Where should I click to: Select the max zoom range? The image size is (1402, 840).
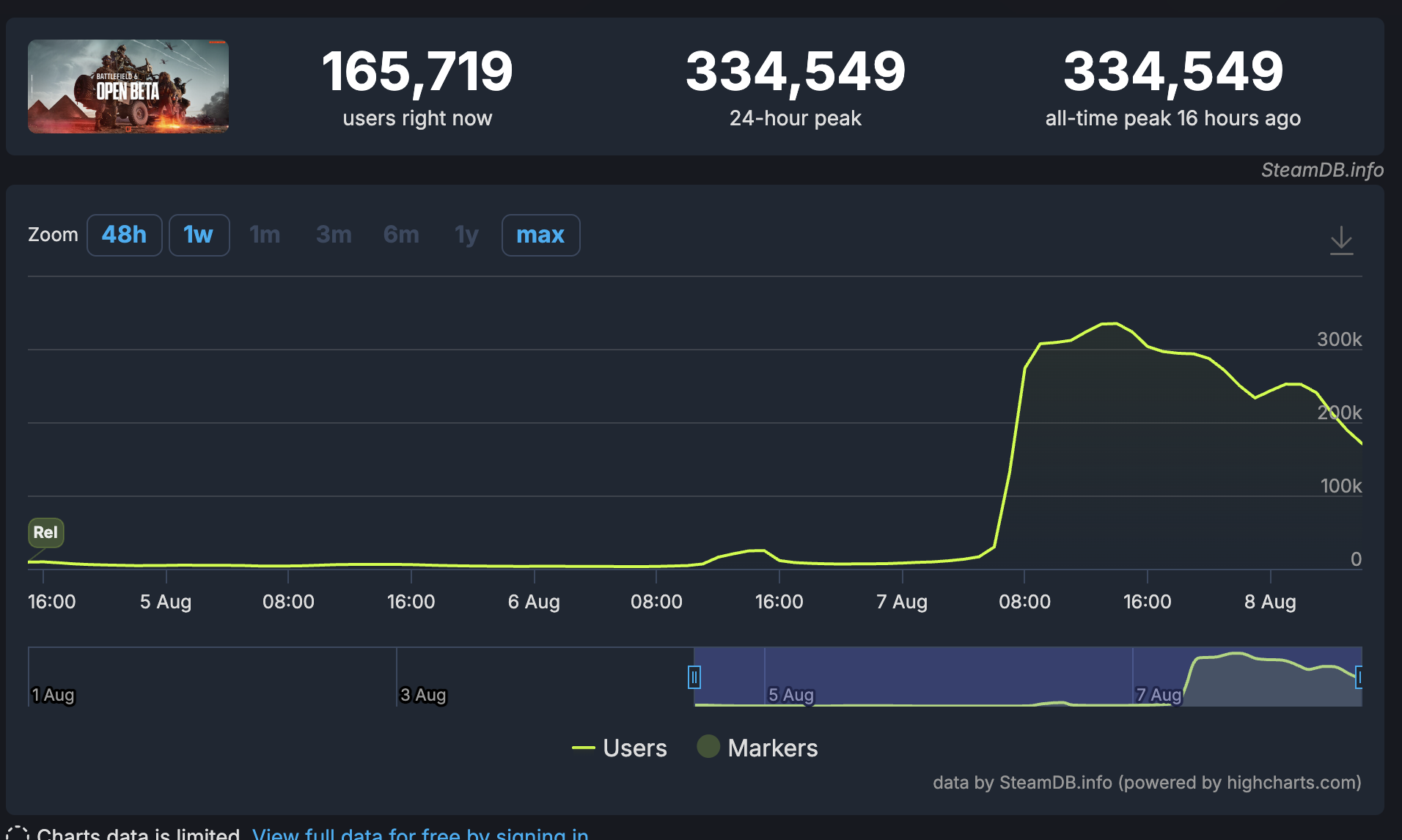(x=540, y=235)
